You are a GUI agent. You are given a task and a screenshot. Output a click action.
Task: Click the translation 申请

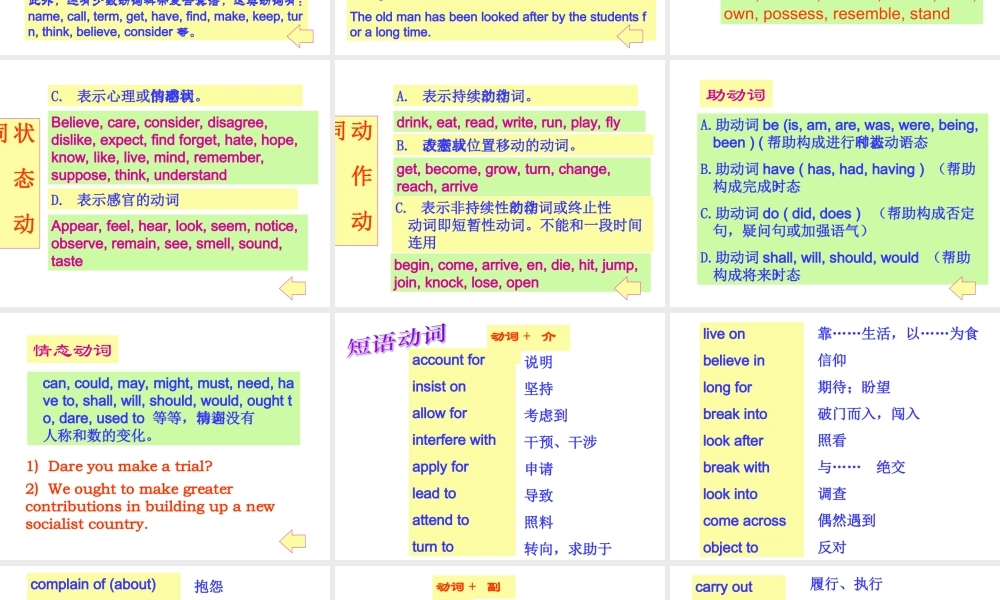538,469
